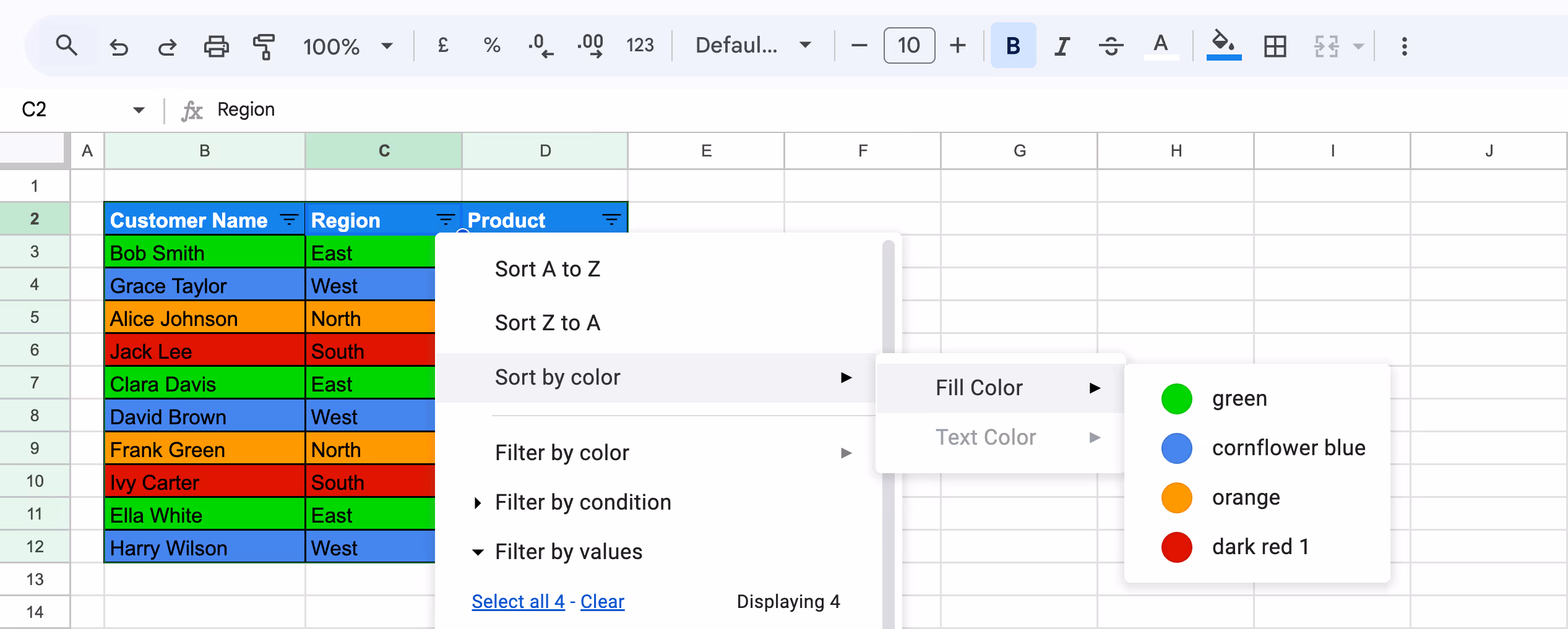Image resolution: width=1568 pixels, height=629 pixels.
Task: Open the Default font dropdown
Action: [752, 45]
